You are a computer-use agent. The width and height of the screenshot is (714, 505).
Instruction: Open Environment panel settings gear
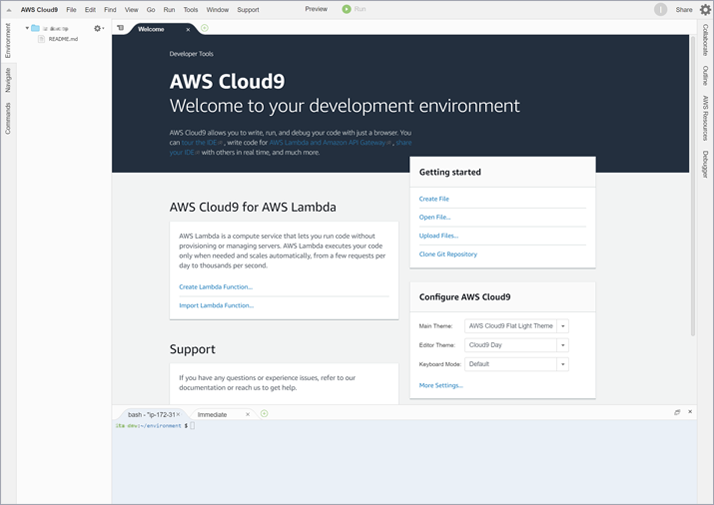click(98, 28)
